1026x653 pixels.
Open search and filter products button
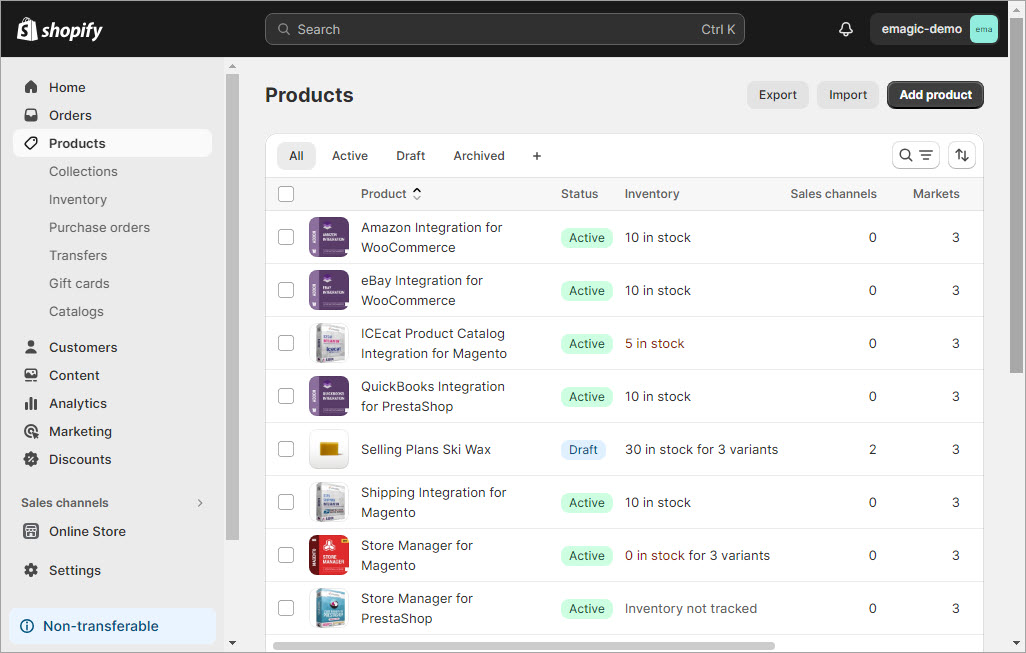point(915,155)
